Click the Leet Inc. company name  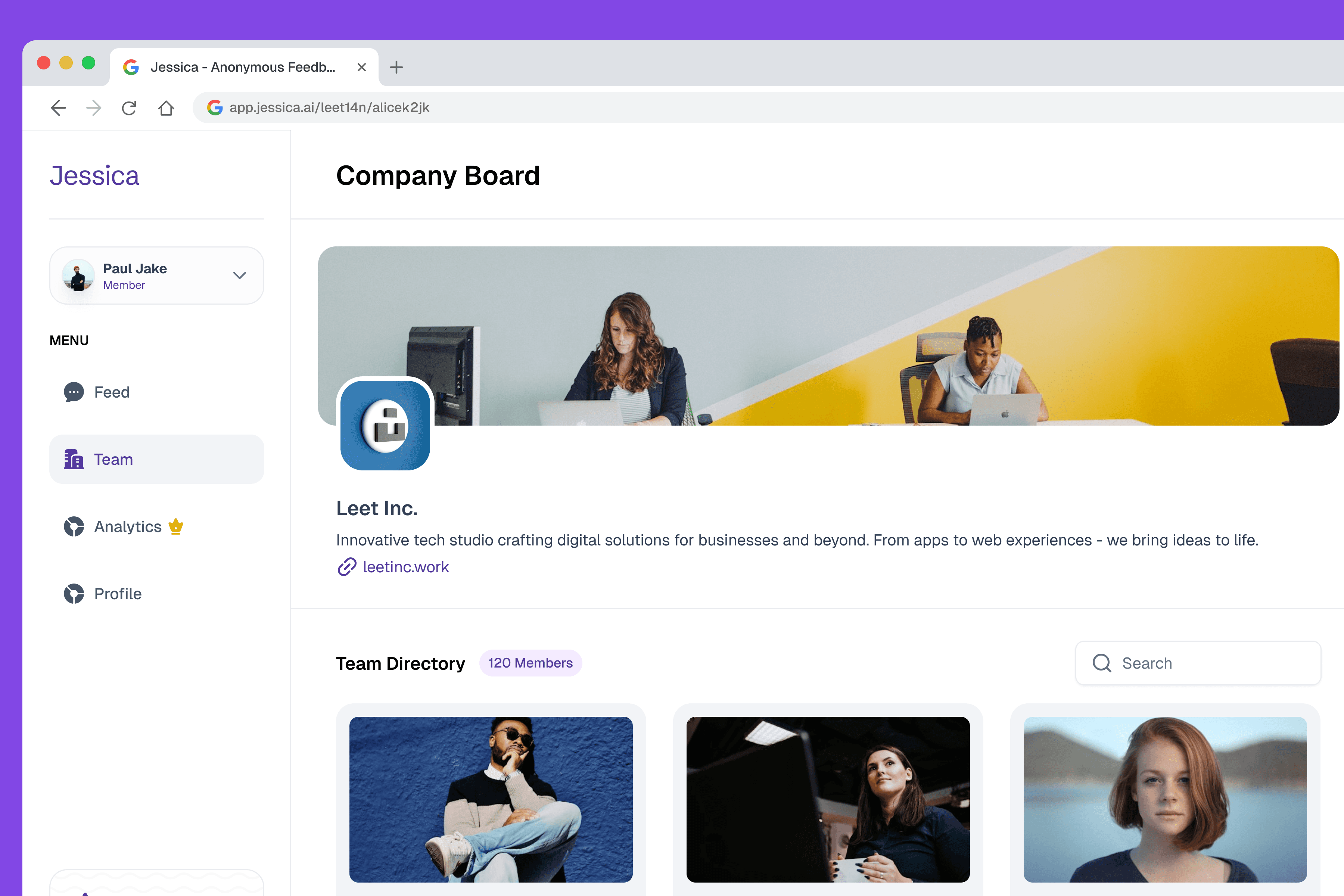(377, 508)
